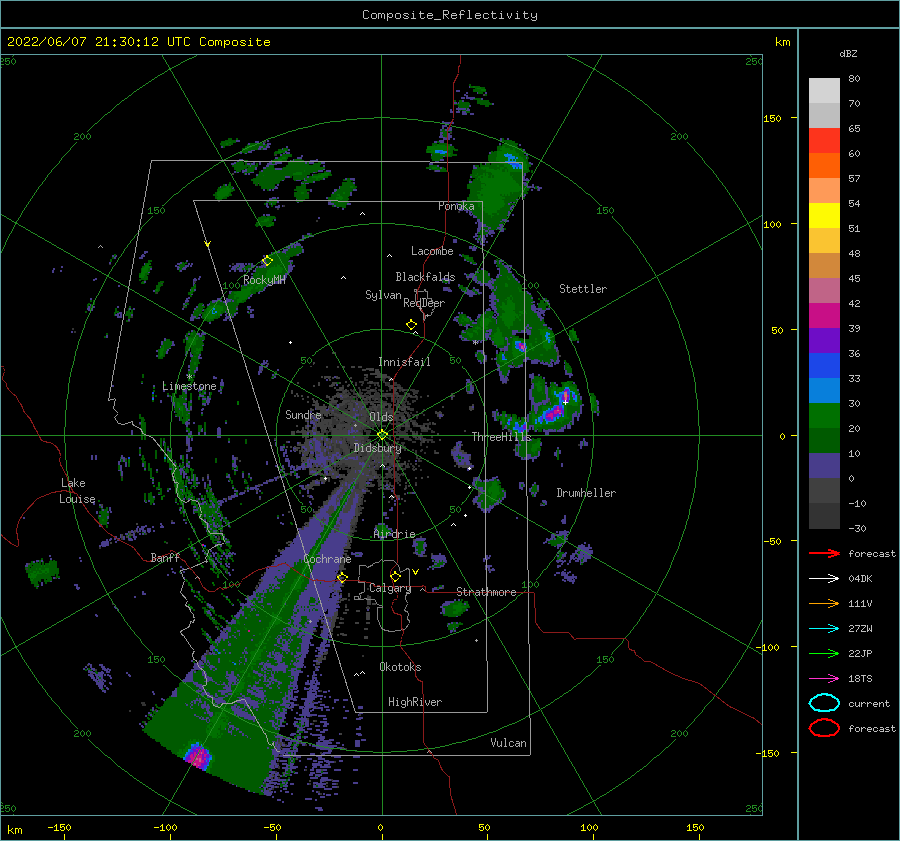Click the Banff label
This screenshot has height=841, width=900.
coord(165,557)
